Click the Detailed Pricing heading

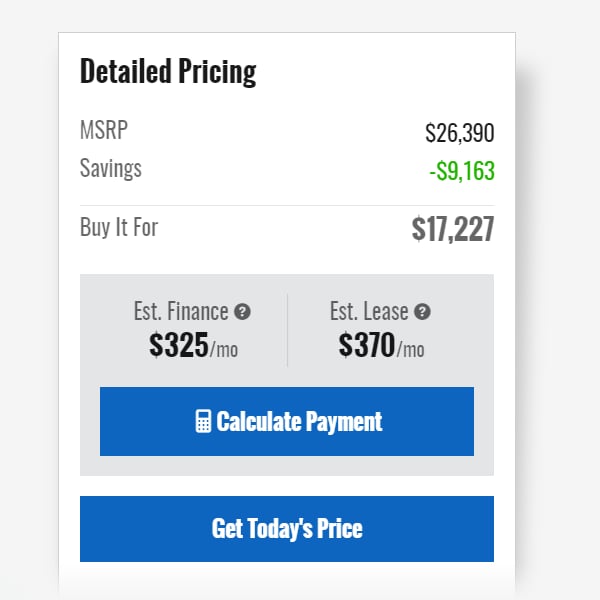point(168,72)
